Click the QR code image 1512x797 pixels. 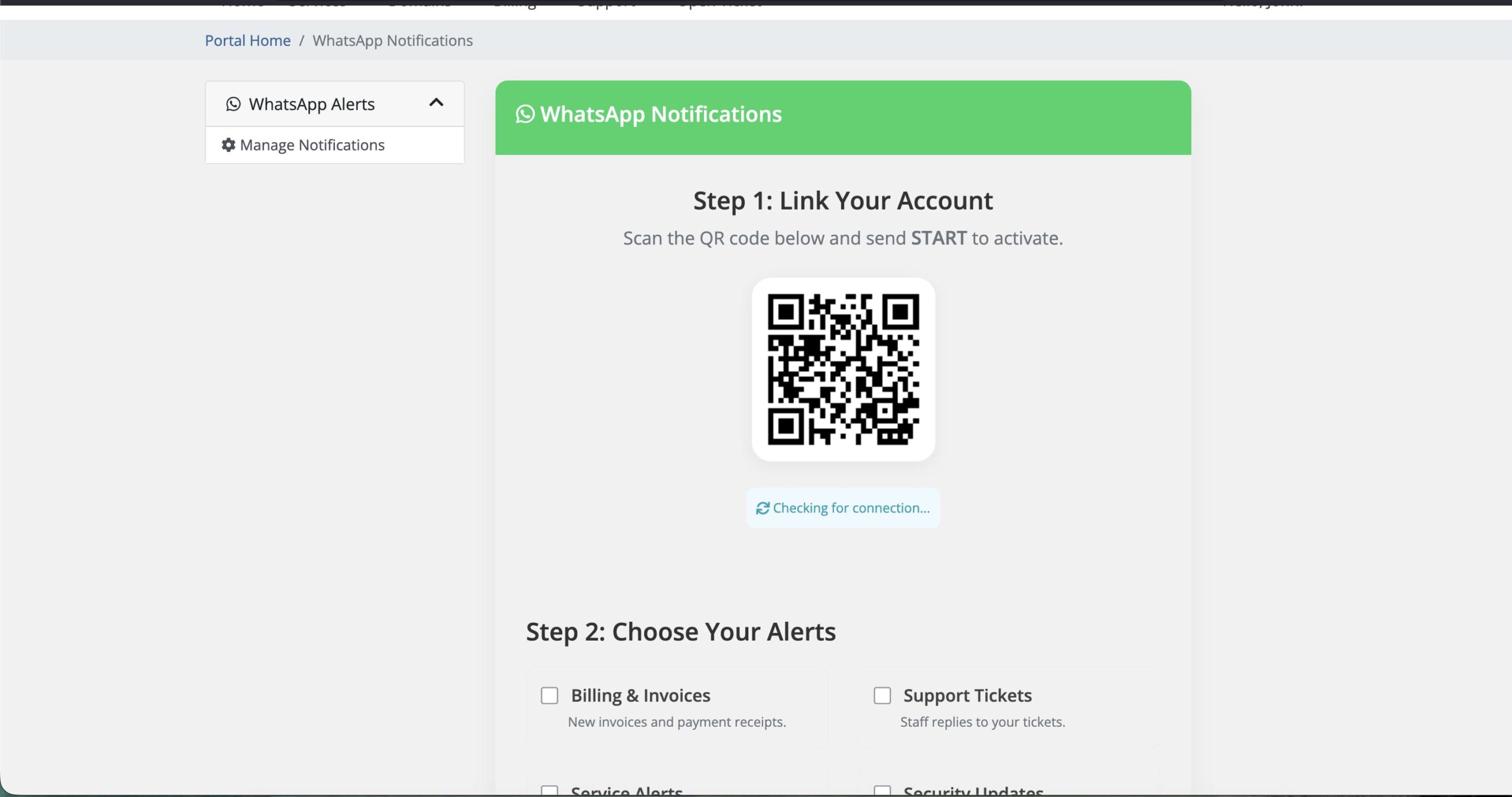coord(843,369)
